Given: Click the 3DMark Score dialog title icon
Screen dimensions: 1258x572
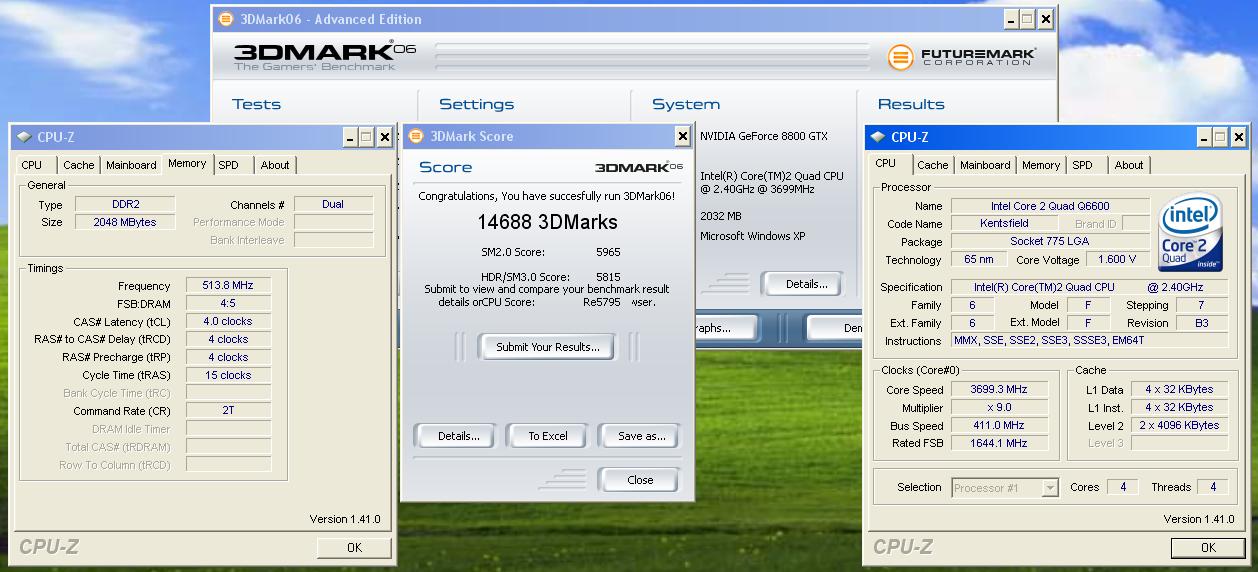Looking at the screenshot, I should pyautogui.click(x=415, y=136).
